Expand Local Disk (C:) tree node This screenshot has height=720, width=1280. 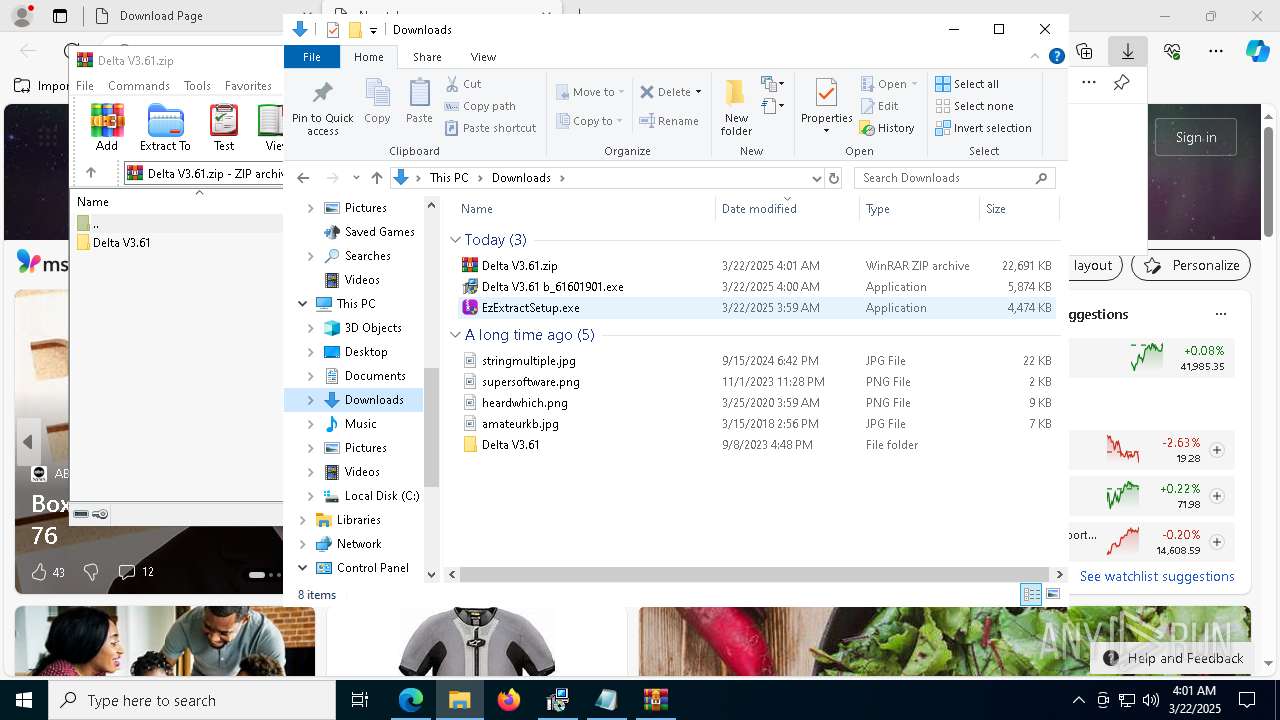pos(310,496)
